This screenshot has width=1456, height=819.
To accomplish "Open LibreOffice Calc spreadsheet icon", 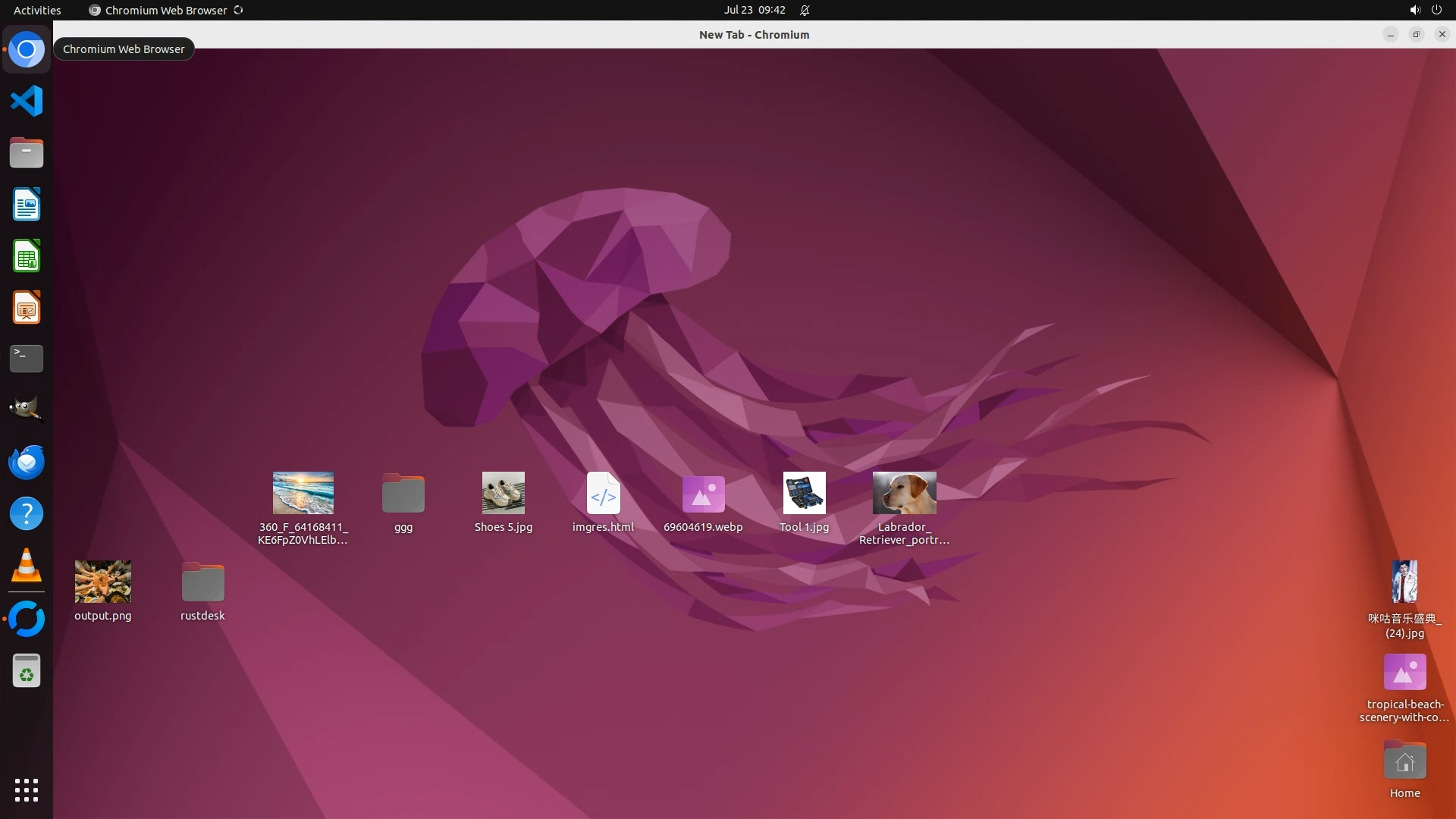I will [x=27, y=256].
